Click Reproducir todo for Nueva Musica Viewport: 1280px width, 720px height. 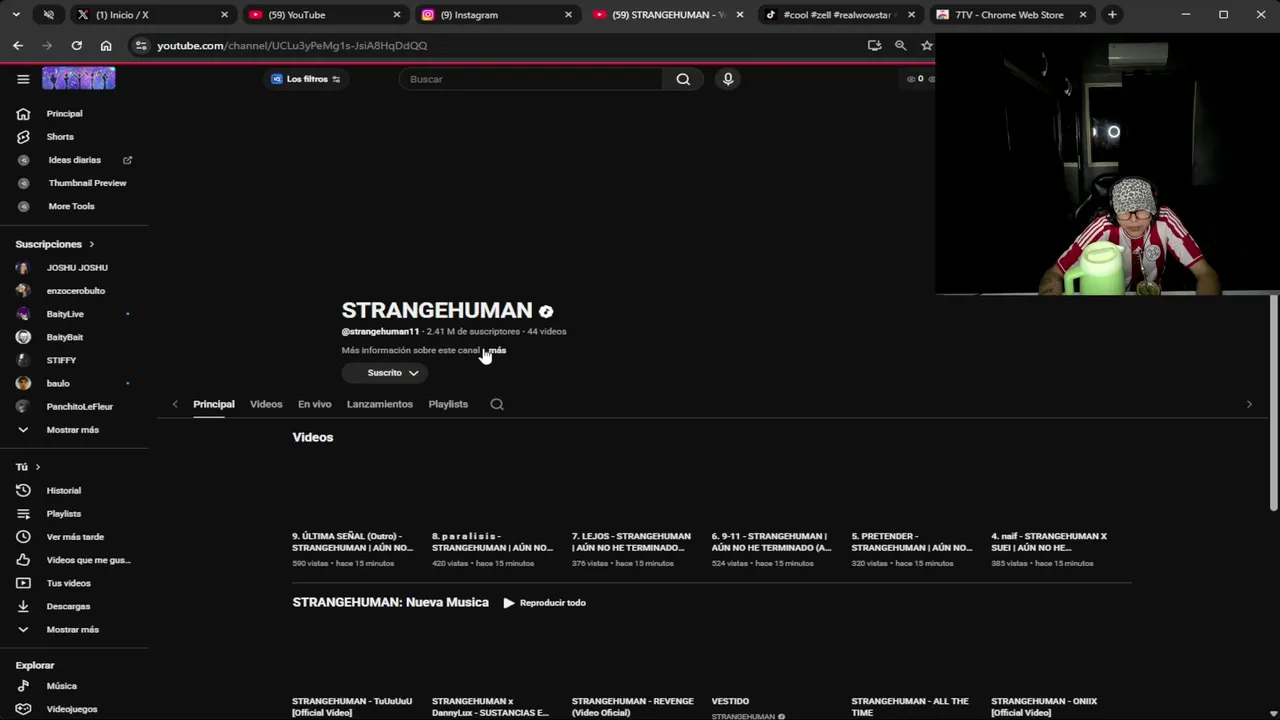(x=544, y=603)
